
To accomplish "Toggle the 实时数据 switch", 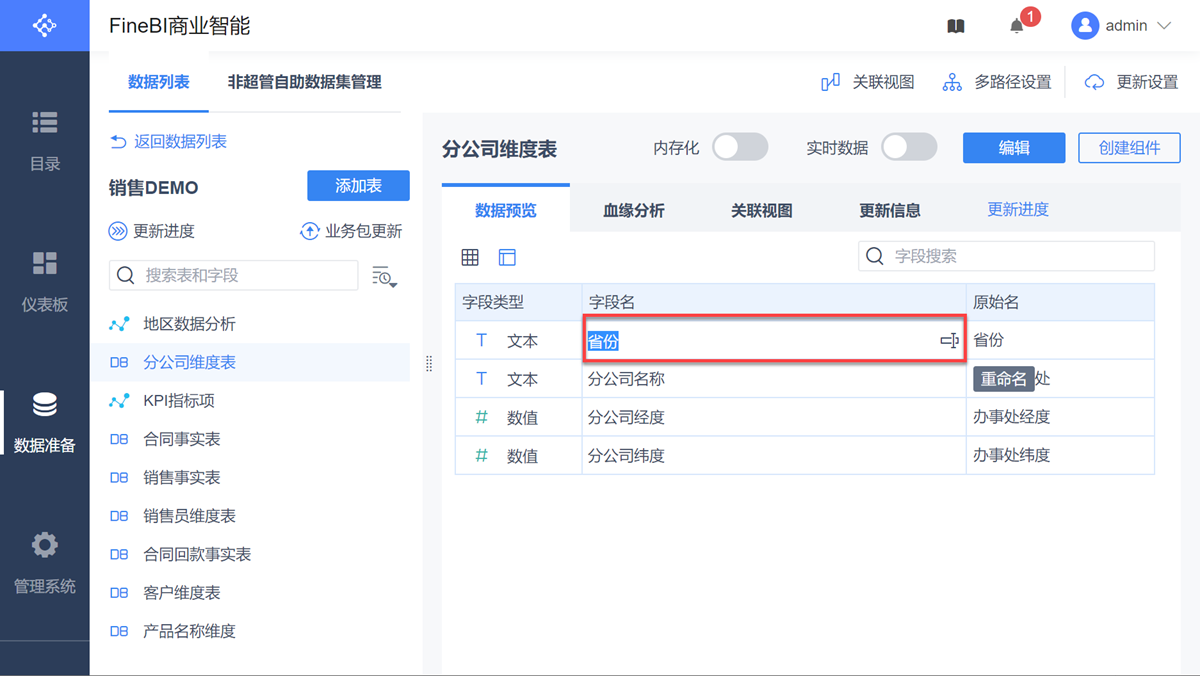I will (908, 148).
